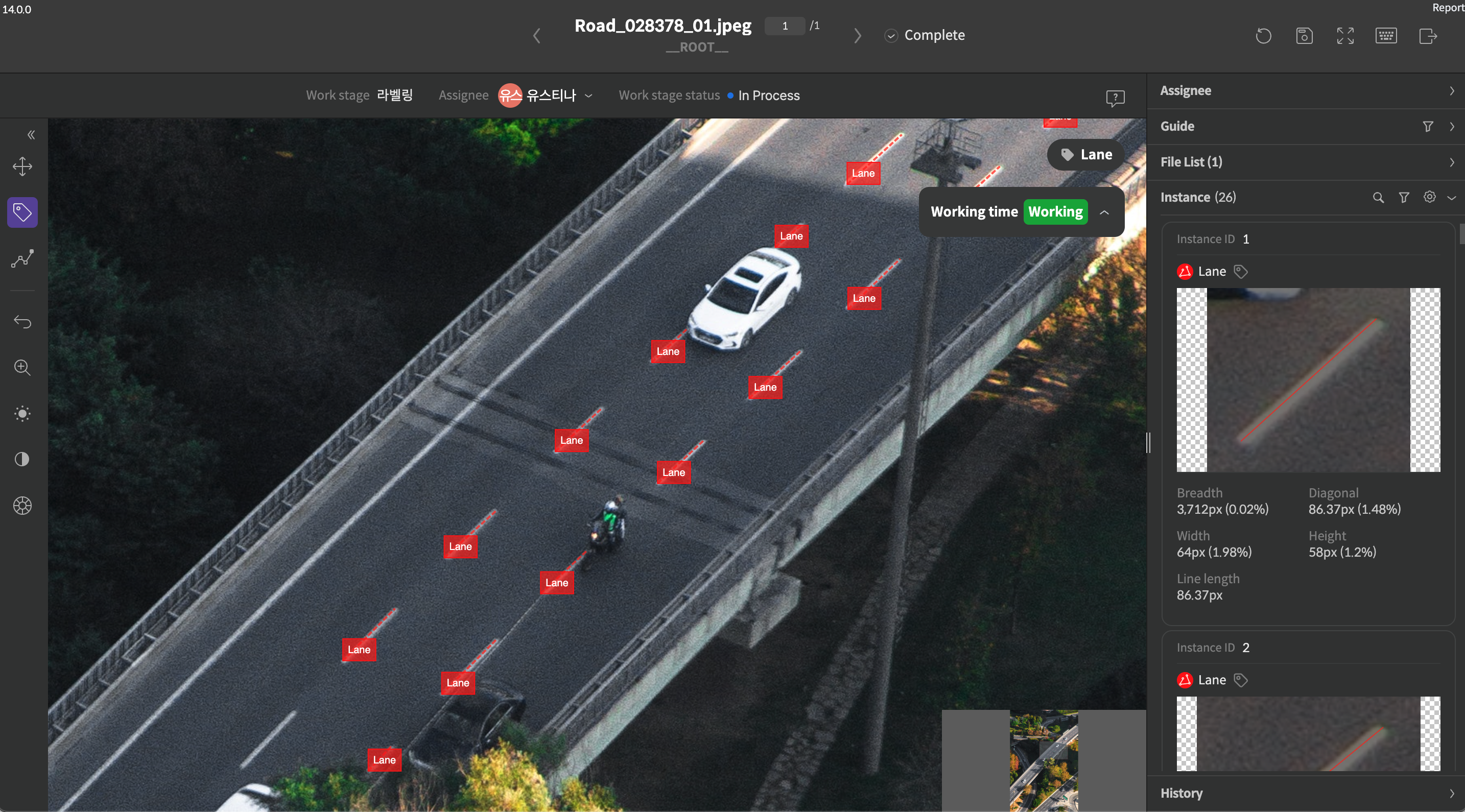The width and height of the screenshot is (1465, 812).
Task: Click the minimap thumbnail preview
Action: 1044,760
